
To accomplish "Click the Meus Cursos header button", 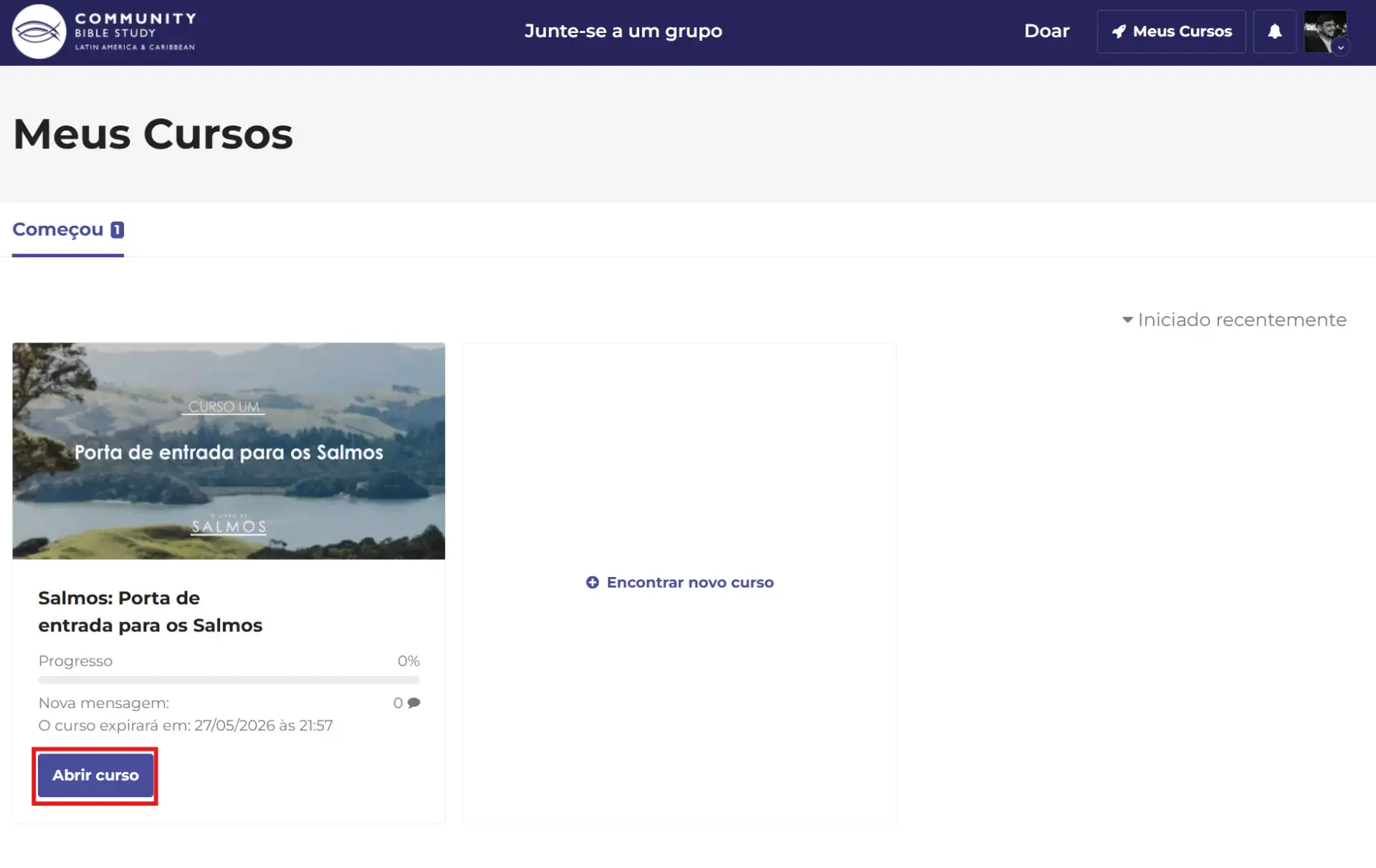I will click(x=1182, y=32).
